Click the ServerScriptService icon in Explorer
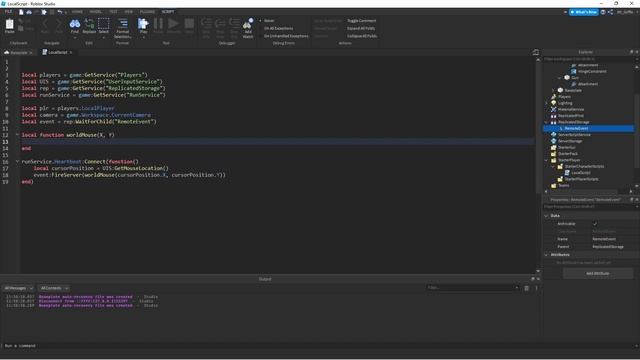 point(553,135)
